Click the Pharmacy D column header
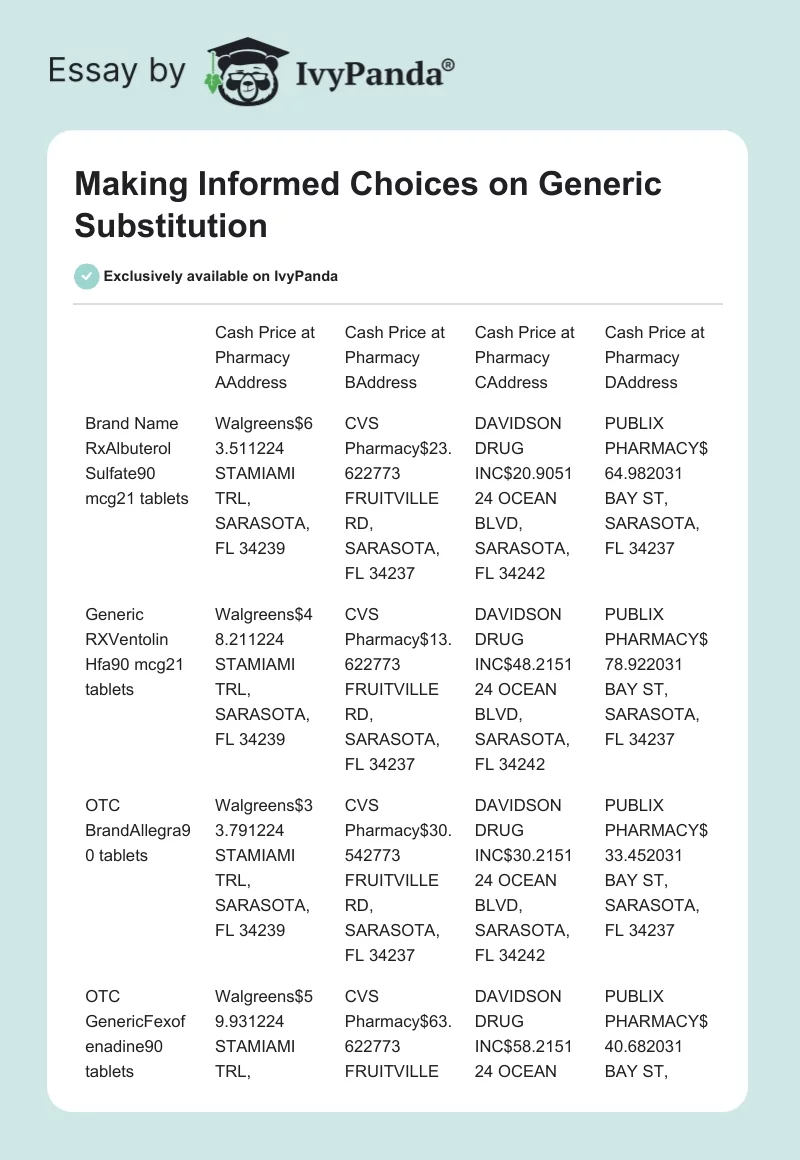Viewport: 800px width, 1160px height. tap(655, 357)
